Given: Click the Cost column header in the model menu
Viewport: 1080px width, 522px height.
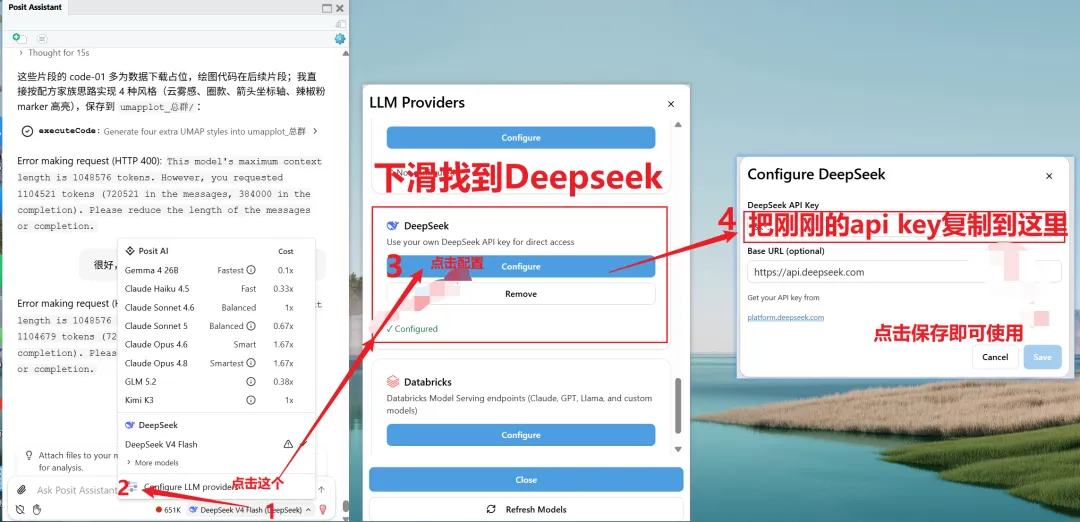Looking at the screenshot, I should tap(286, 251).
